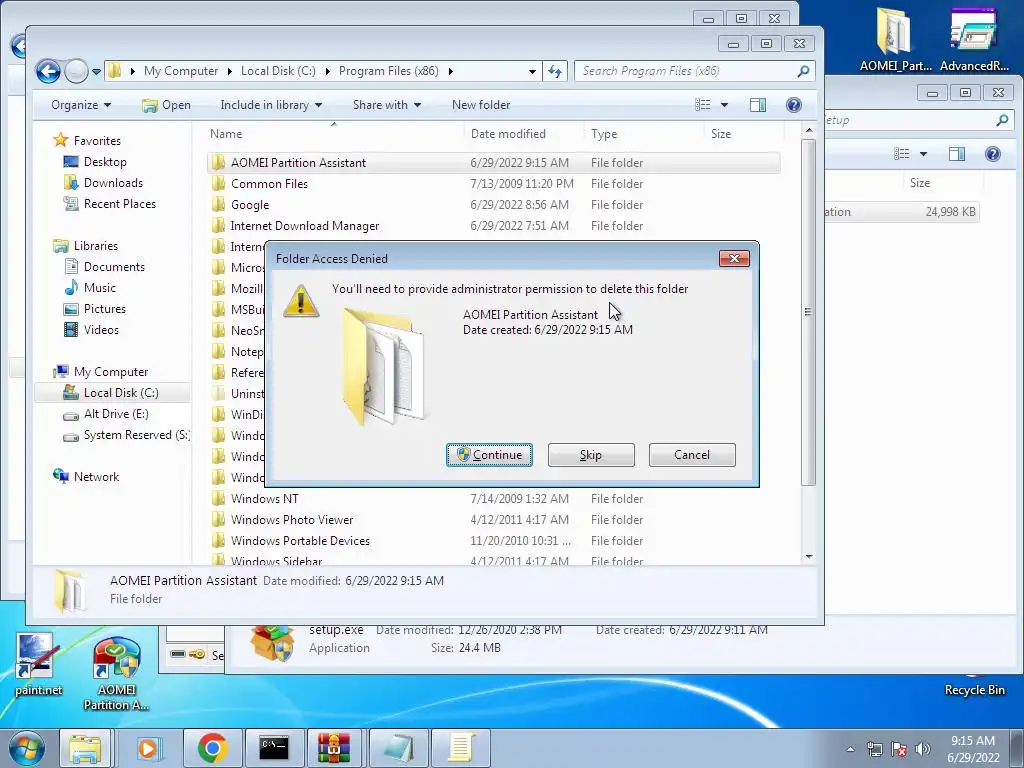Open the recent pages dropdown arrow

[97, 71]
